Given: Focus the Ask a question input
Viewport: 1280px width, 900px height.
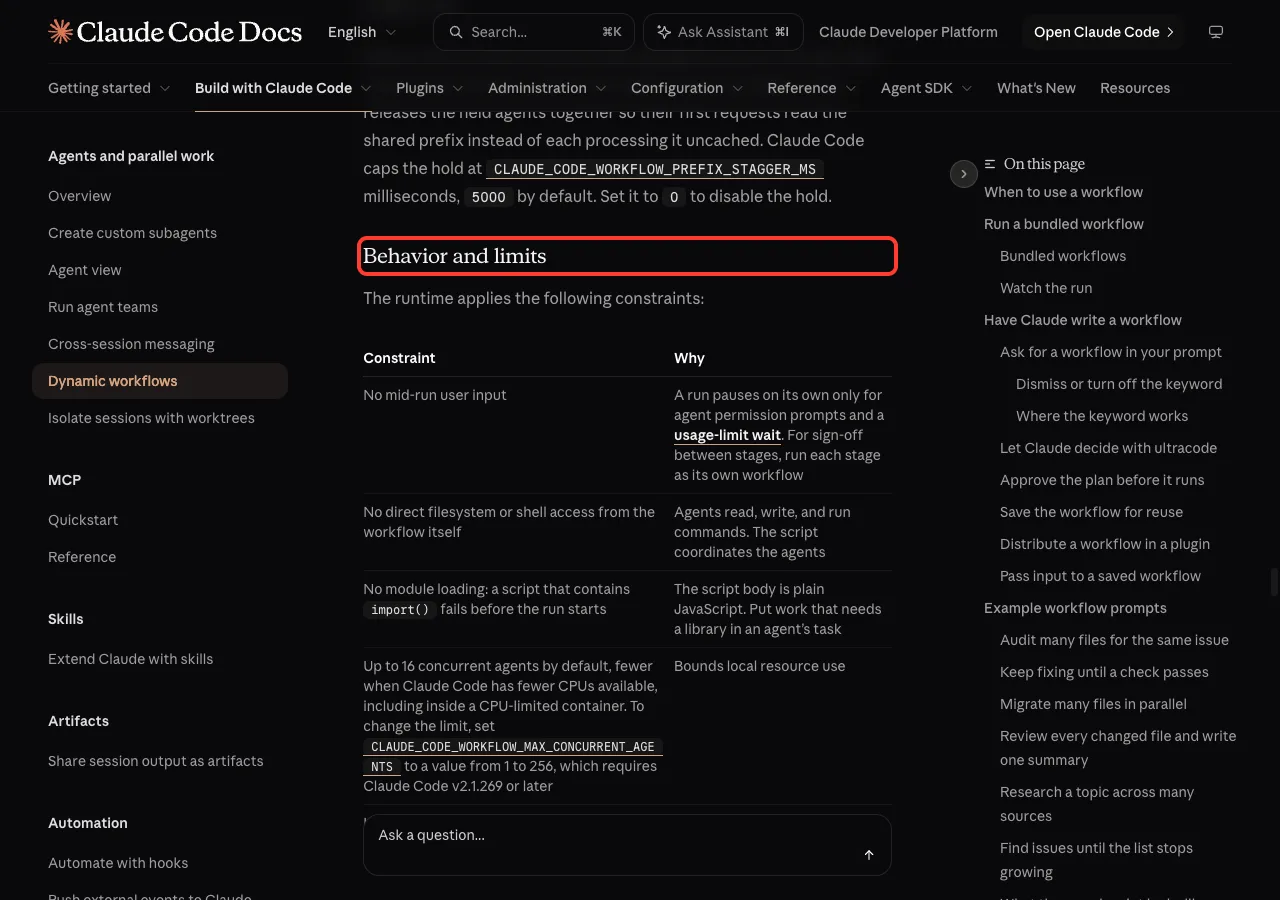Looking at the screenshot, I should [x=627, y=845].
